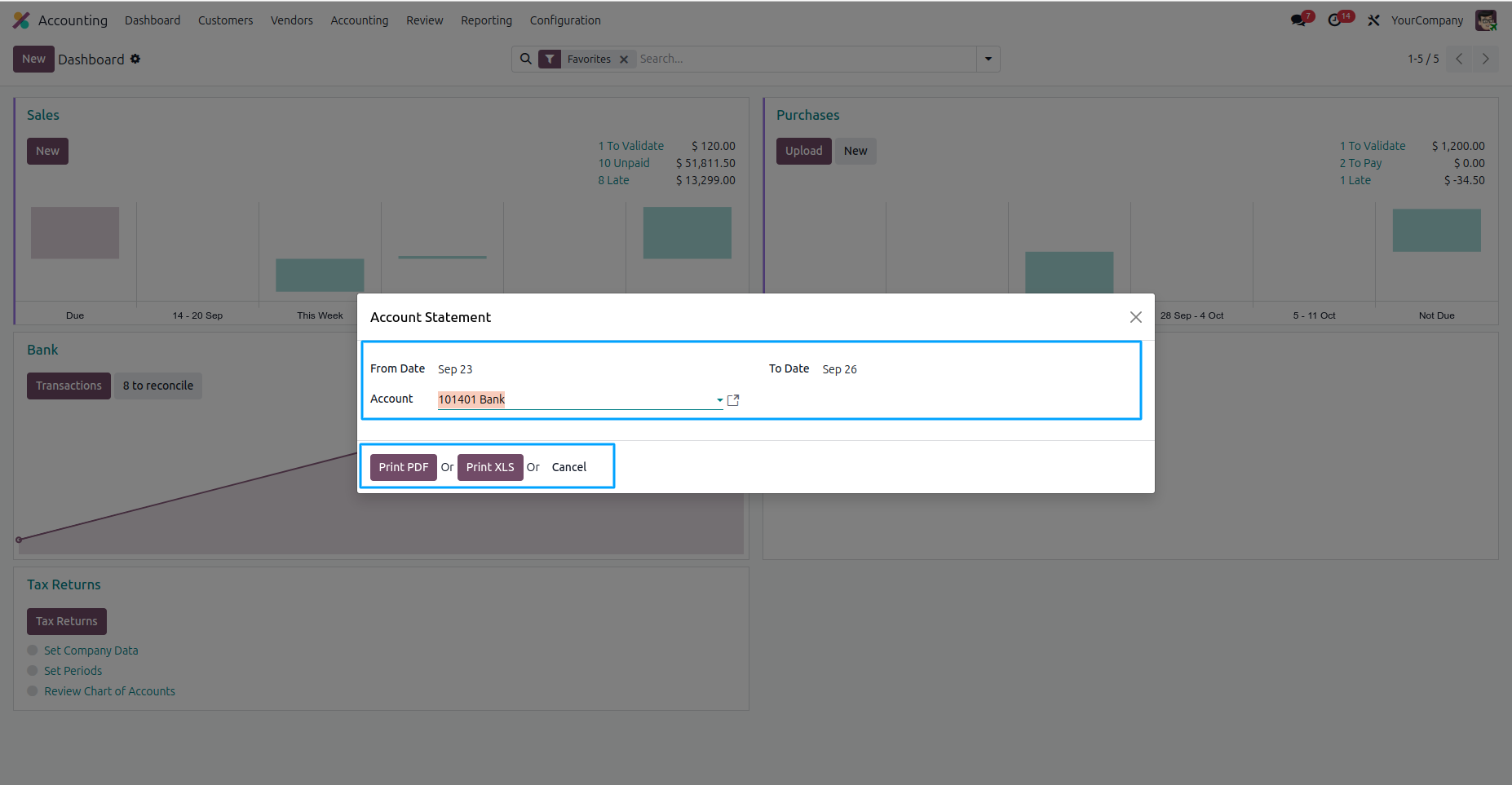
Task: Open the Set Periods step
Action: click(x=73, y=671)
